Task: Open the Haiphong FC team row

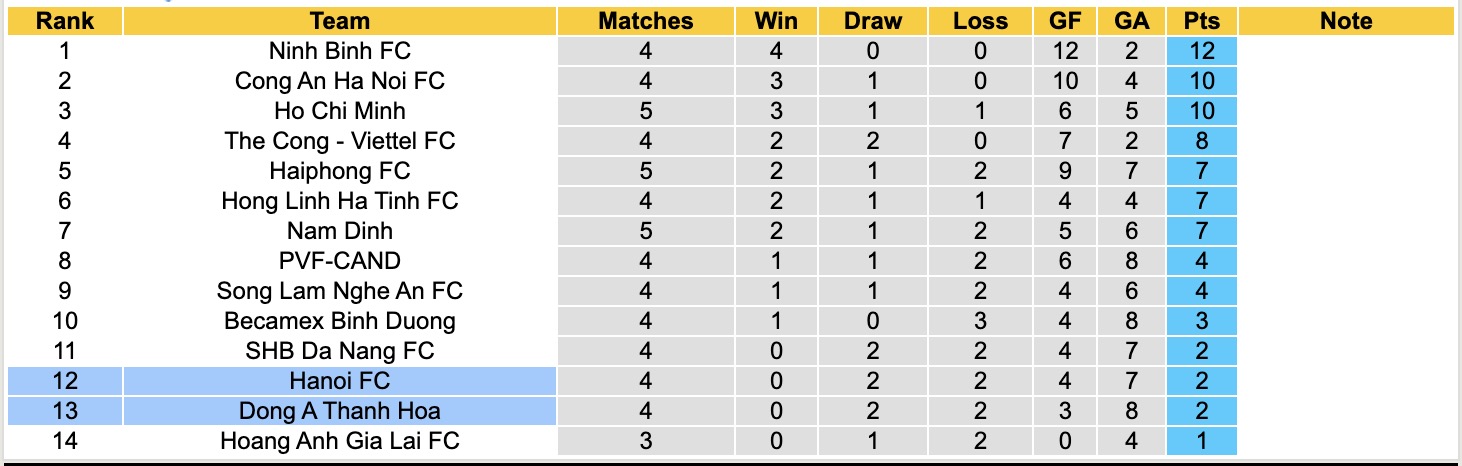Action: [340, 171]
